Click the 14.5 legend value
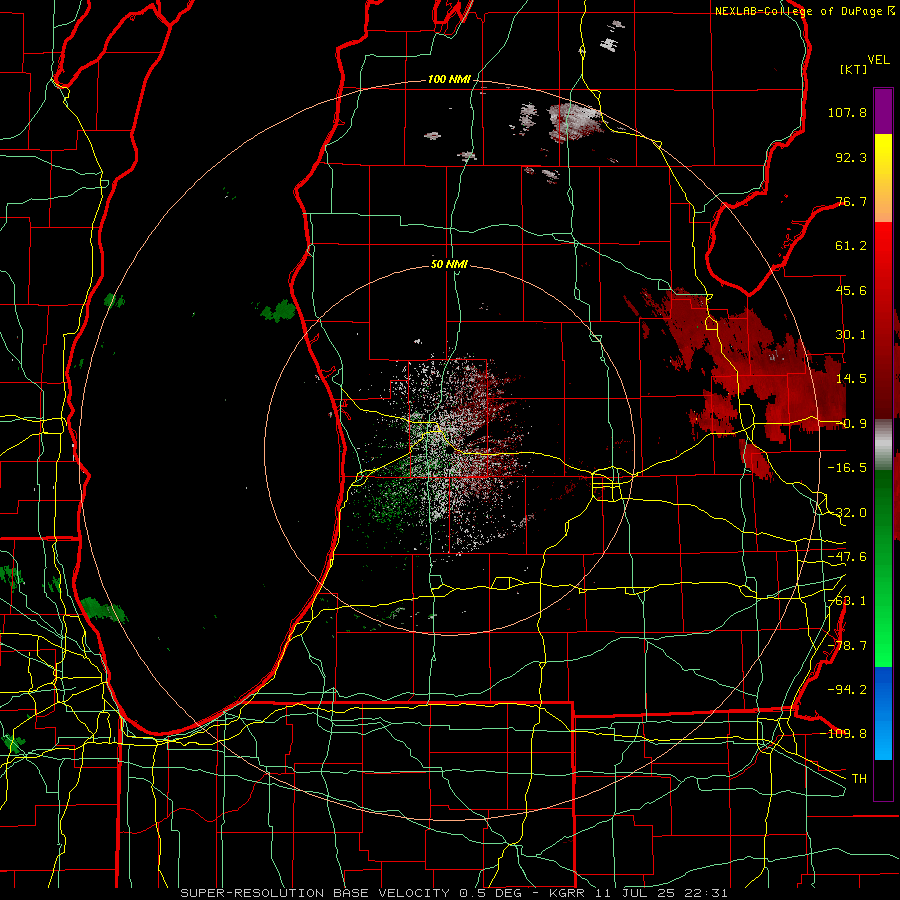This screenshot has height=900, width=900. 851,379
